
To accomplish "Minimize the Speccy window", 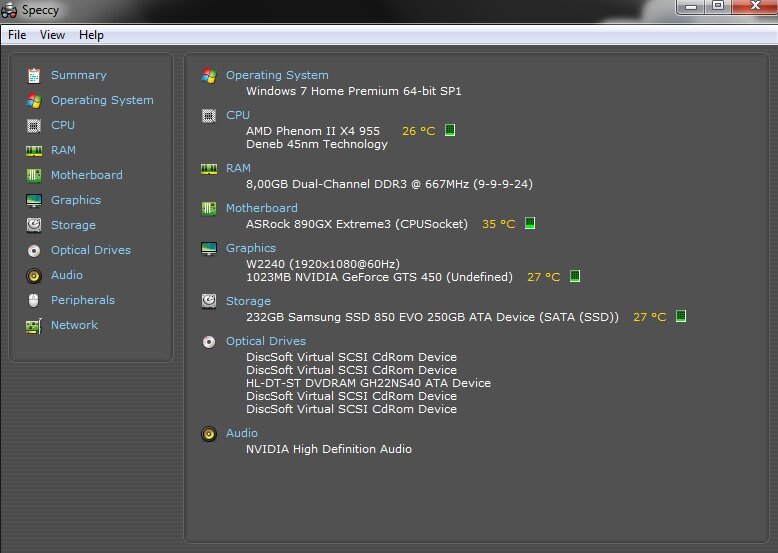I will click(690, 7).
